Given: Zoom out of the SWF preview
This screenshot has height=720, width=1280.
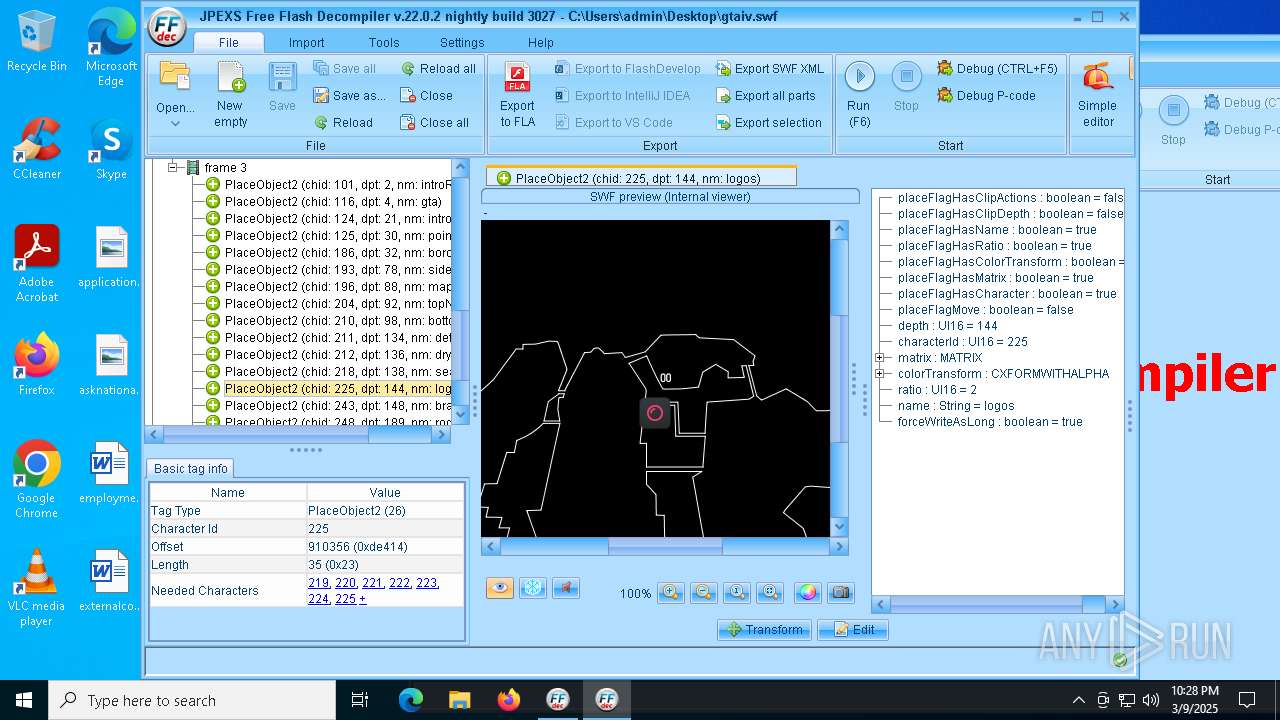Looking at the screenshot, I should click(x=704, y=593).
